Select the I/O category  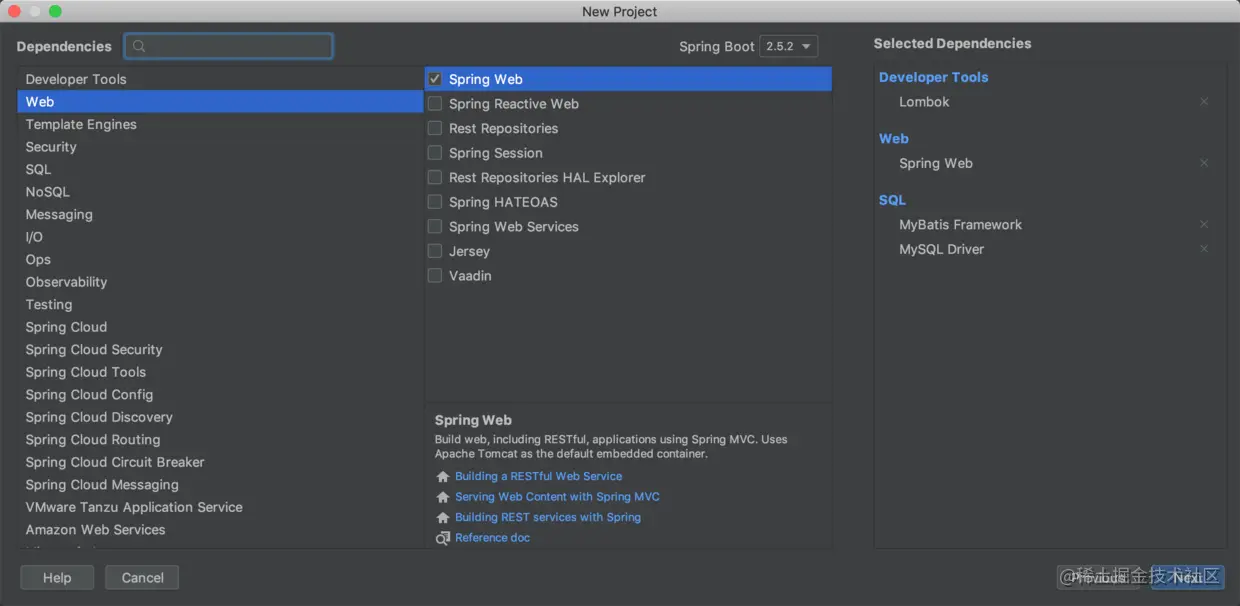click(x=220, y=237)
